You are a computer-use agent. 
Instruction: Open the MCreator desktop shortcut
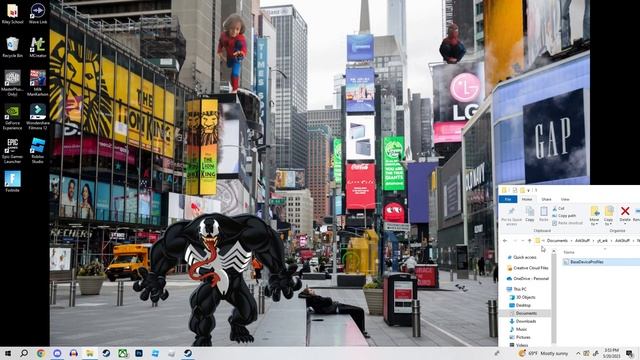click(38, 47)
